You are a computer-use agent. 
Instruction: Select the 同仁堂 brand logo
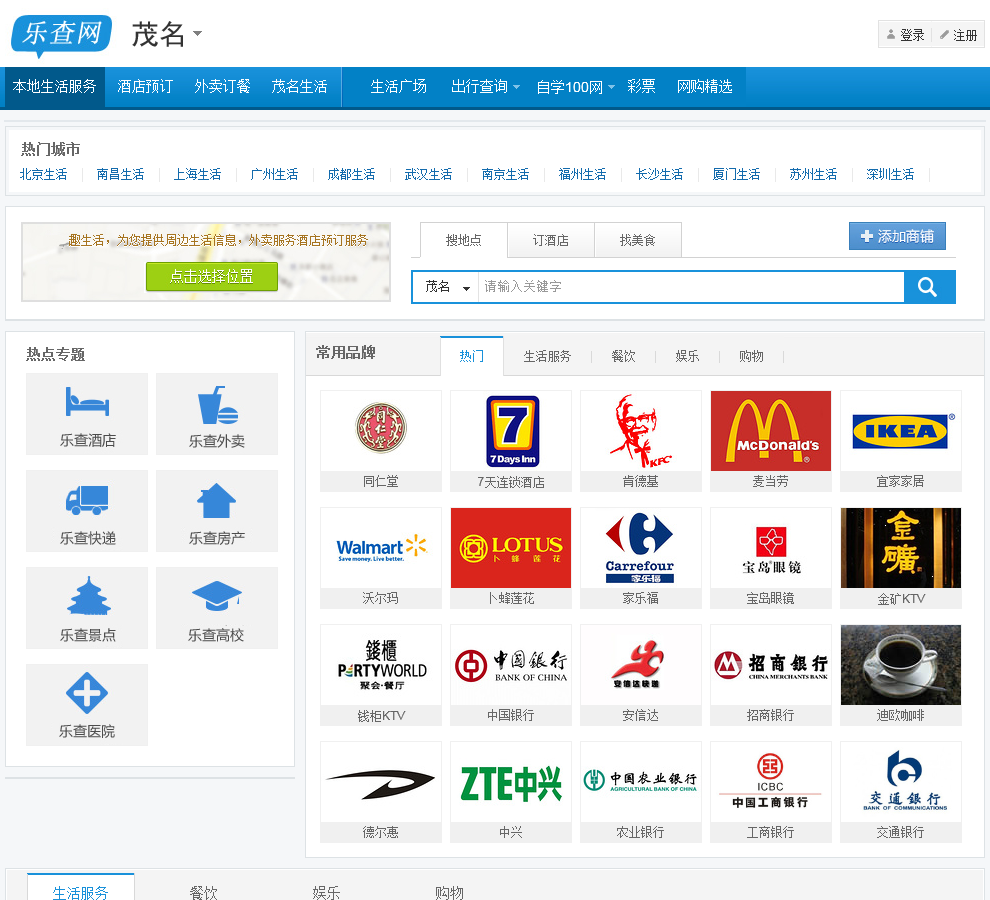(x=381, y=431)
